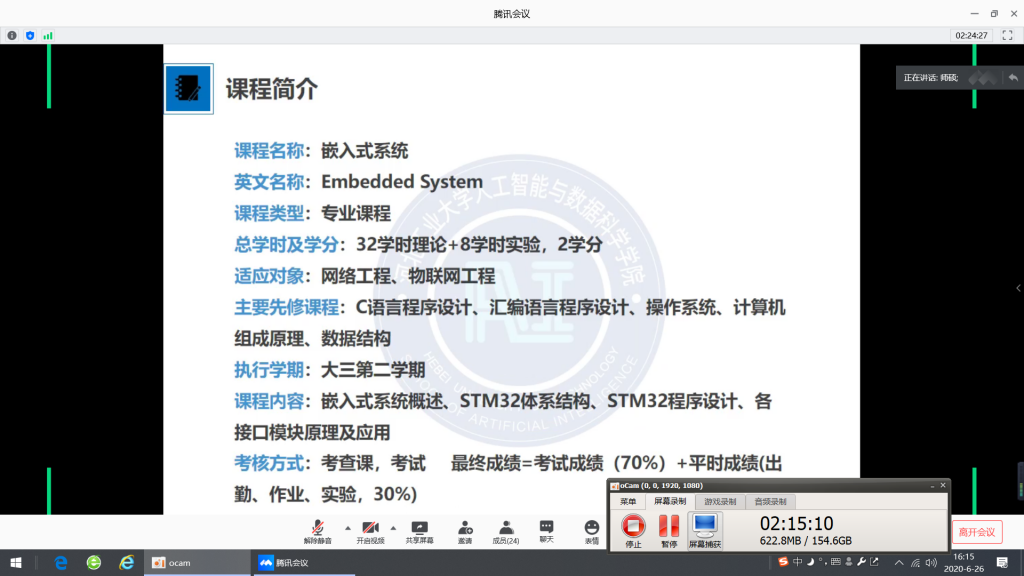Click the invite (邀请) icon
The height and width of the screenshot is (576, 1024).
click(465, 528)
